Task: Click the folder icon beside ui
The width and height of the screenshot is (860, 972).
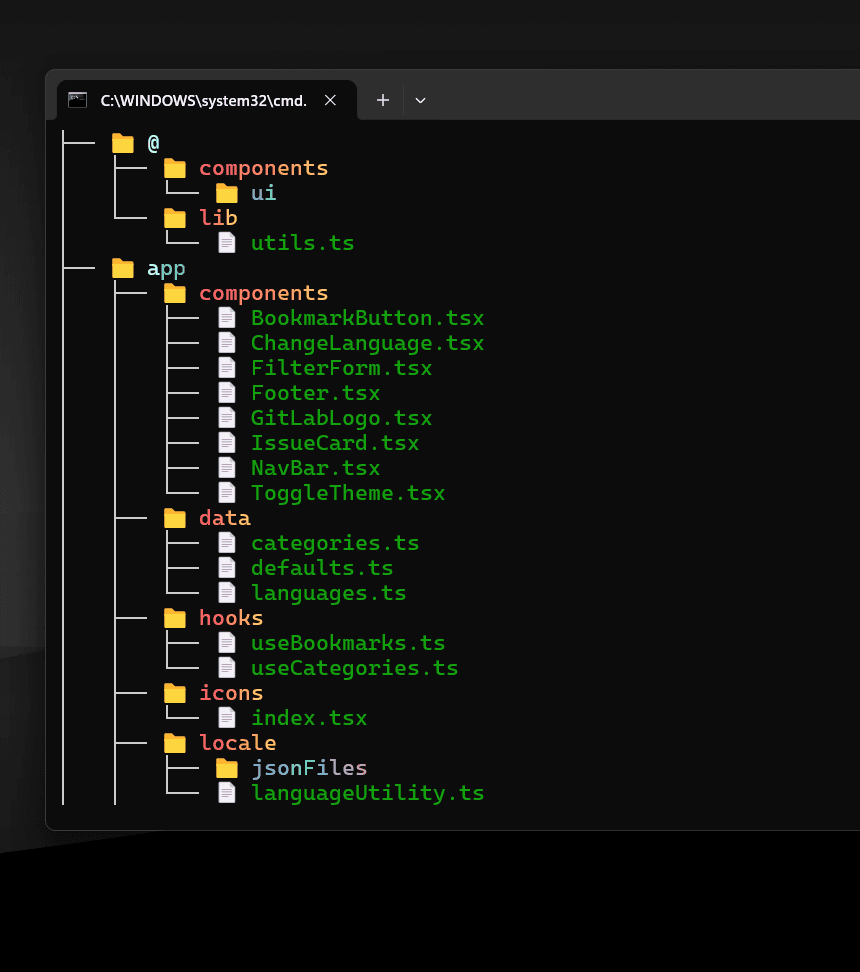Action: click(x=227, y=193)
